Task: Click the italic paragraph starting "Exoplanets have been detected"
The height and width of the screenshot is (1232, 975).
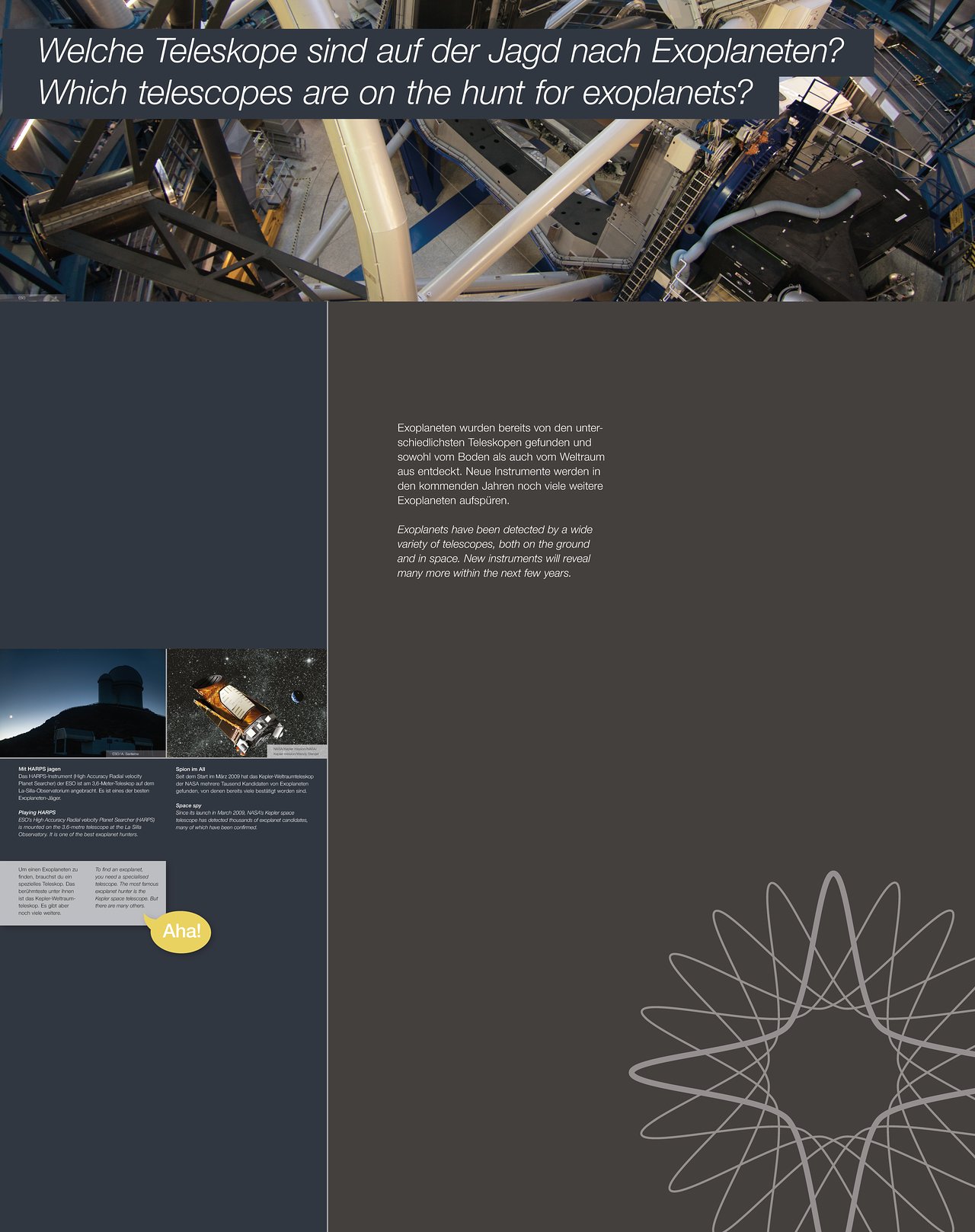Action: [x=495, y=551]
